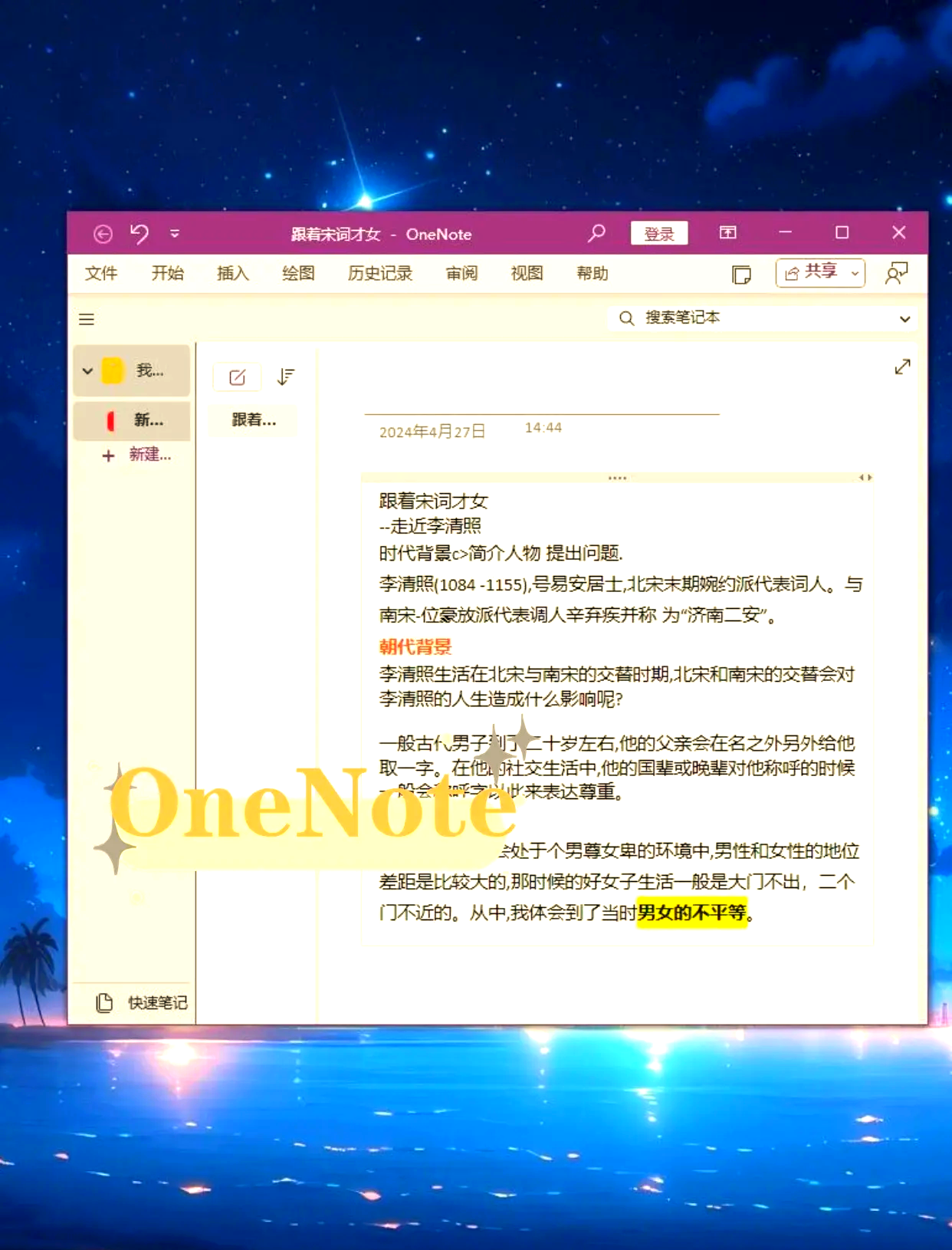Expand the page to full view
The width and height of the screenshot is (952, 1250).
point(902,367)
